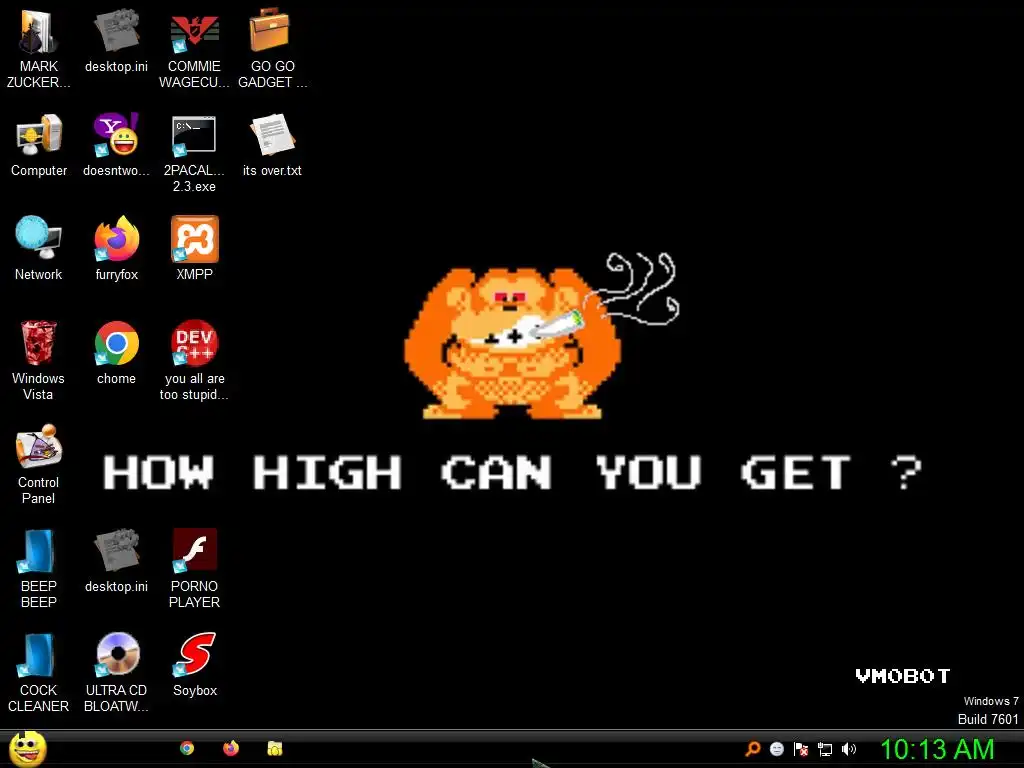Select the PORNO PLAYER Flash icon
Image resolution: width=1024 pixels, height=768 pixels.
[194, 569]
